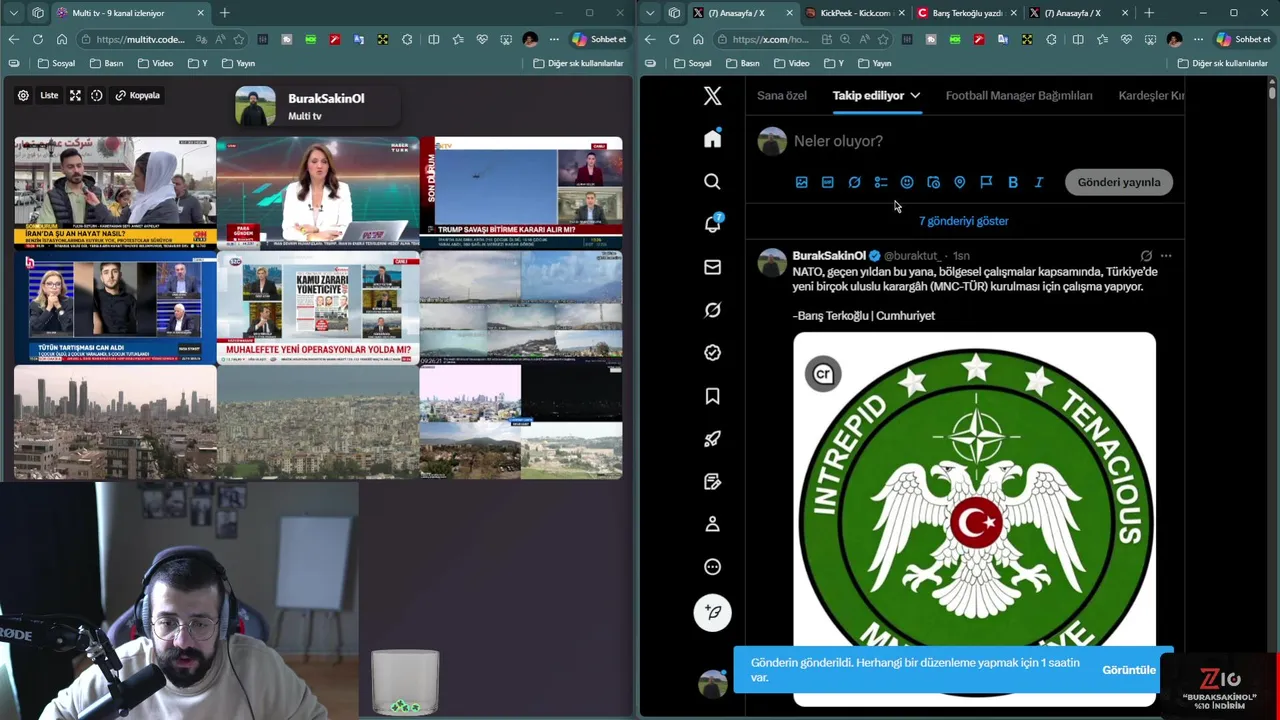This screenshot has width=1280, height=720.
Task: Open X notifications bell
Action: pos(712,224)
